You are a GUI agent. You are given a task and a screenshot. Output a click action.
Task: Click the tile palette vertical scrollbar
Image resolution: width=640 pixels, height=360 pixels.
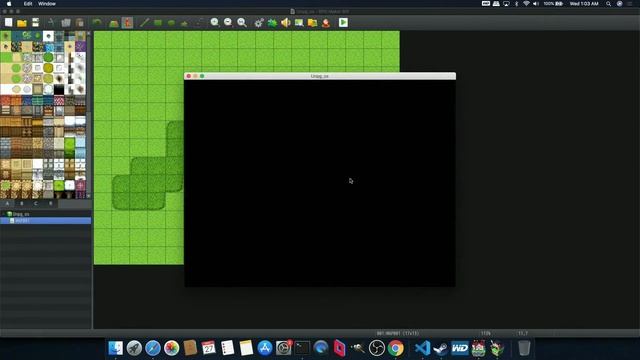pos(89,114)
